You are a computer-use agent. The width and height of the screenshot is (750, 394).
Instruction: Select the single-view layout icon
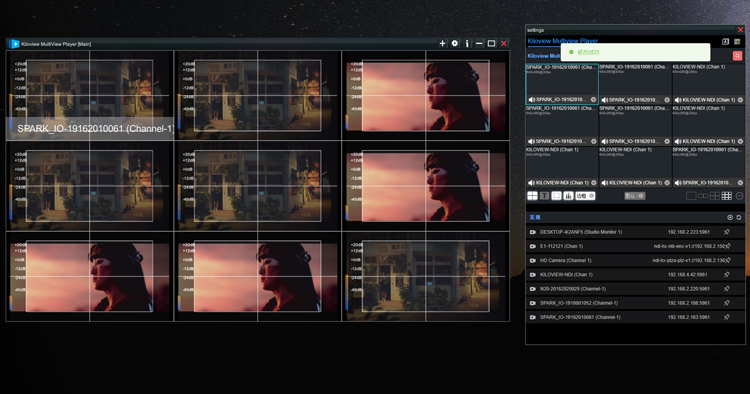691,196
